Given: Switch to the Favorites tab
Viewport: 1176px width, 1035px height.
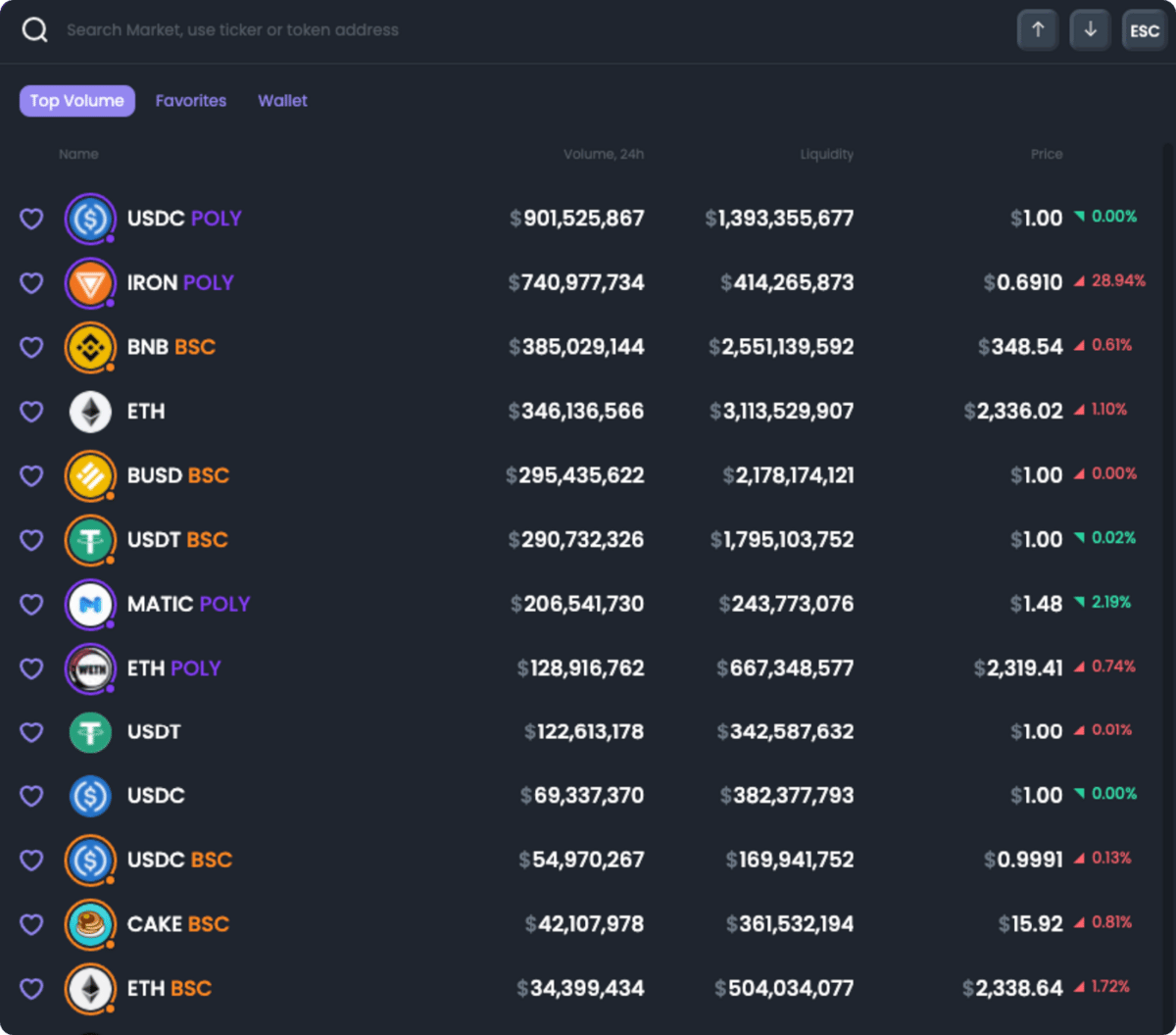Looking at the screenshot, I should [x=190, y=100].
